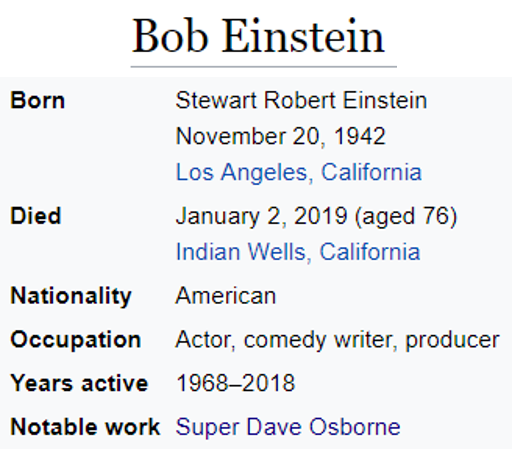Screen dimensions: 512x449
Task: Follow the Indian Wells, California link
Action: coord(298,252)
